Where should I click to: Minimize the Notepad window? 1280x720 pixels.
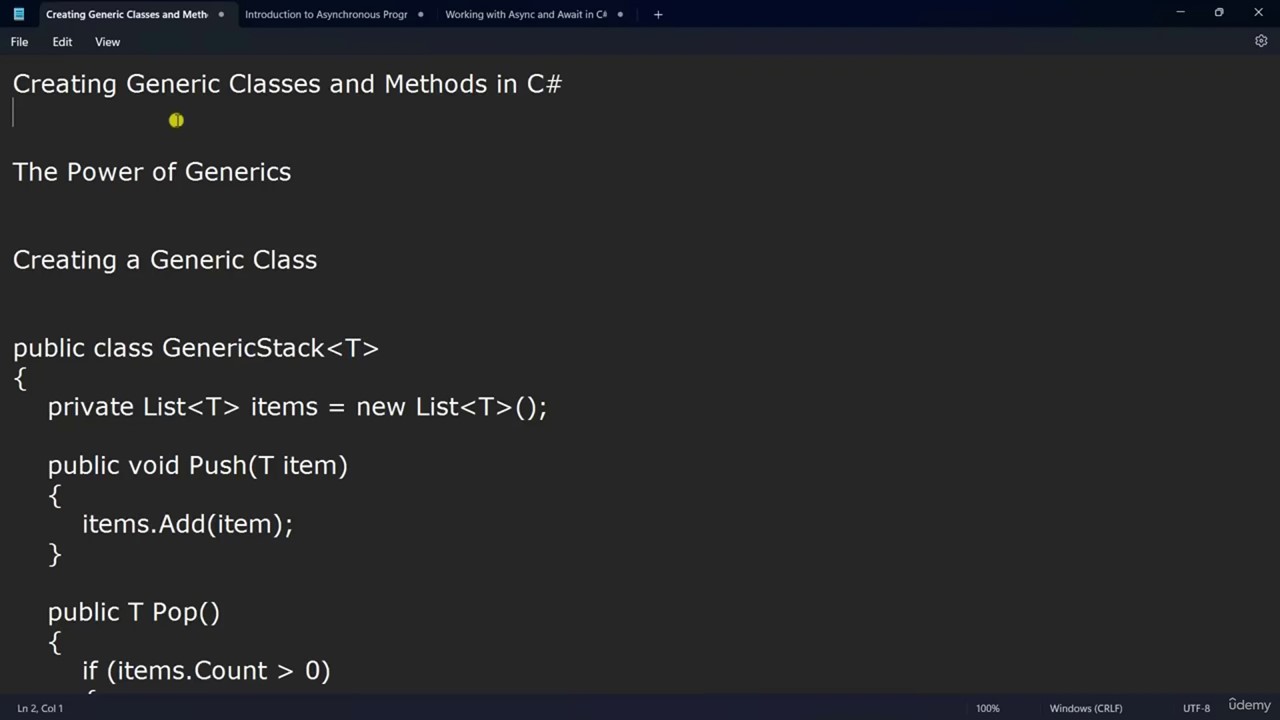coord(1180,13)
